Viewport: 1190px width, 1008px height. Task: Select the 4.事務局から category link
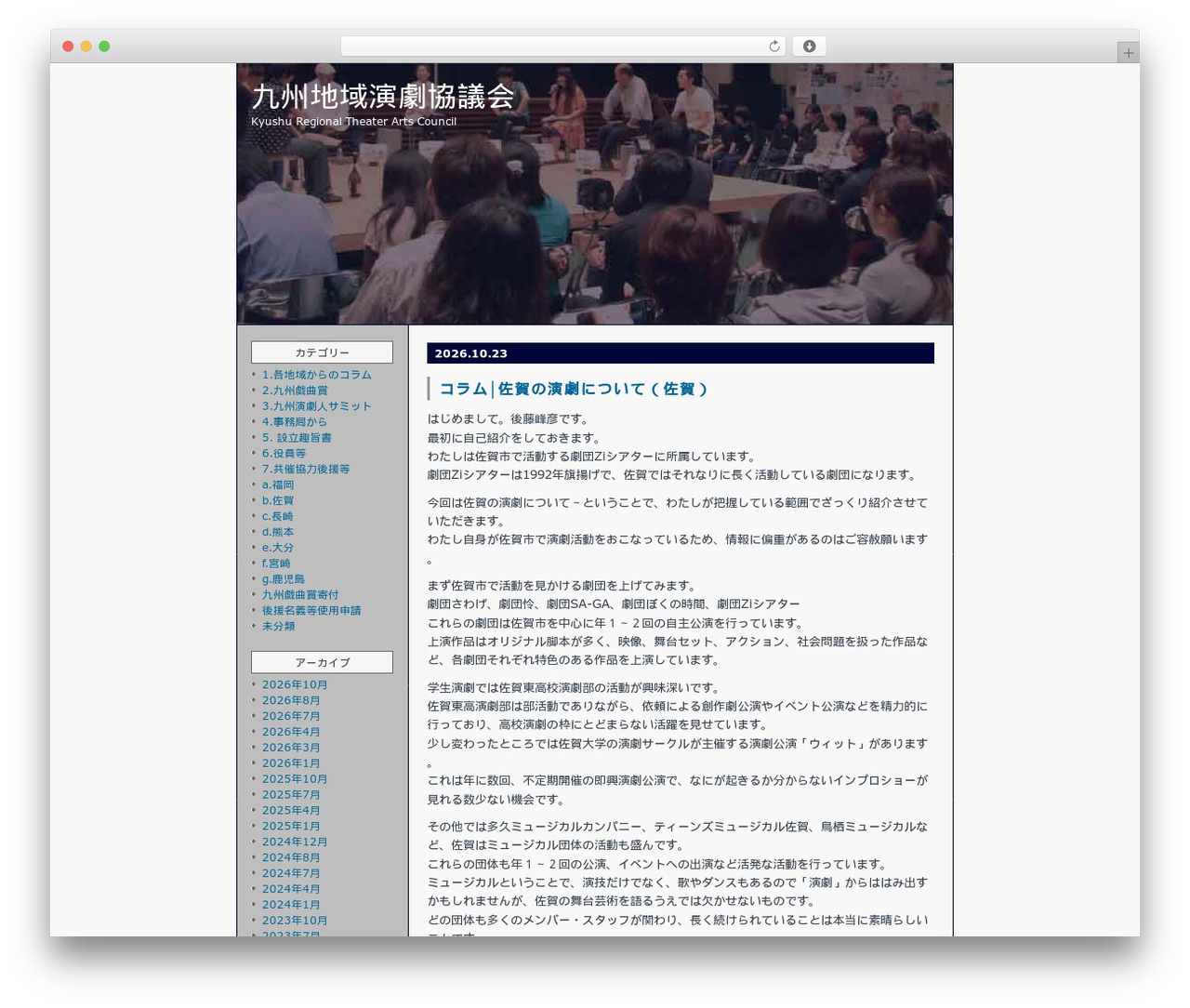[x=295, y=422]
